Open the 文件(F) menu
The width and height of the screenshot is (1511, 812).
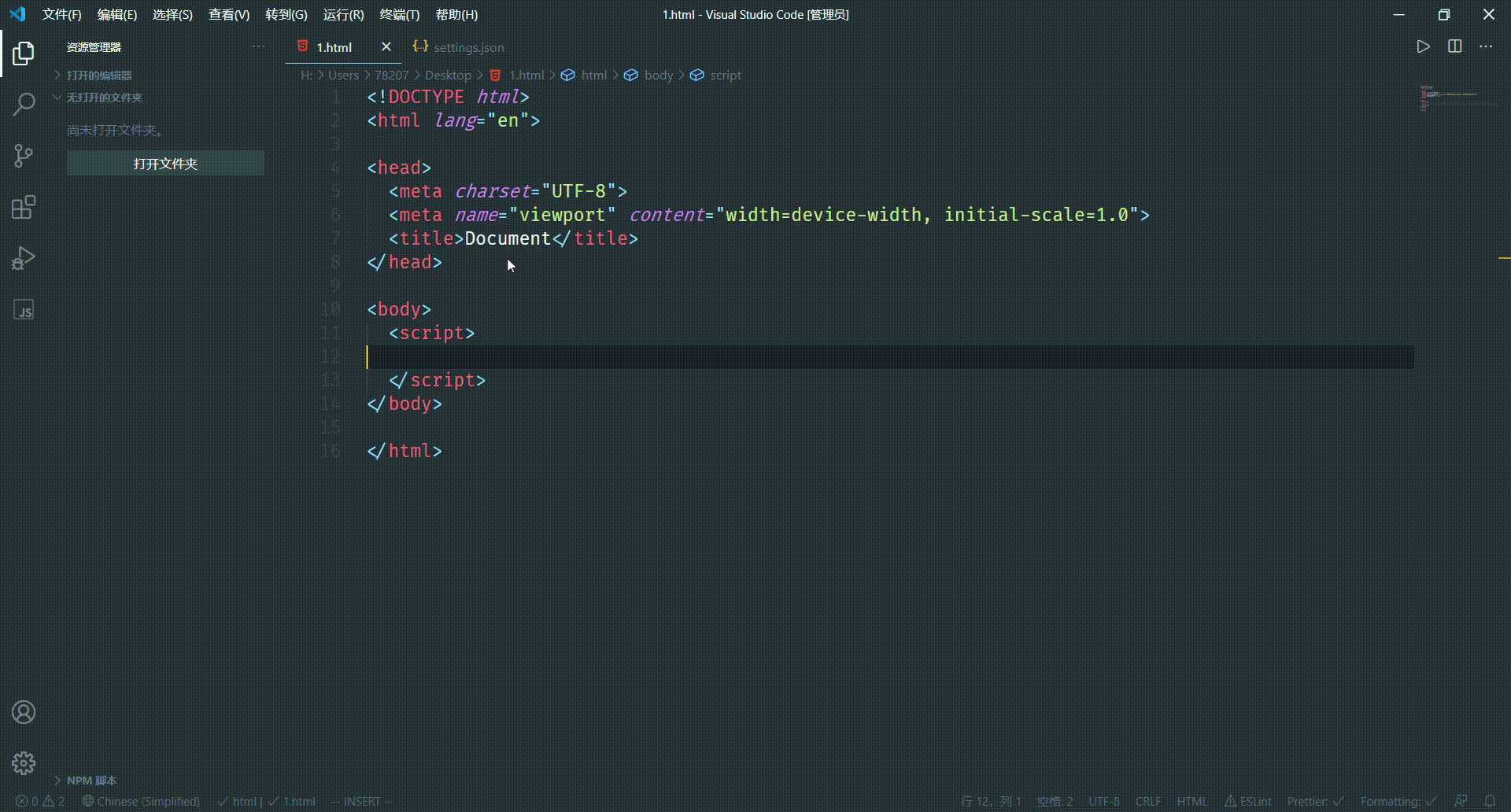(61, 14)
